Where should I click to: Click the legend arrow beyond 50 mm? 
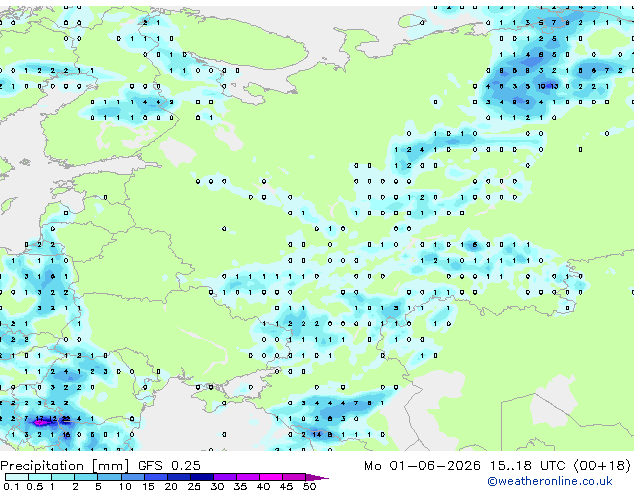tap(317, 477)
